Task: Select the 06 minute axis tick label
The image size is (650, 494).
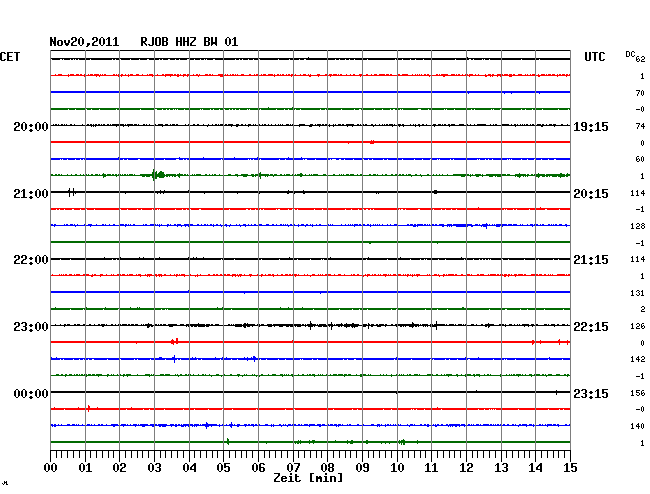Action: point(258,467)
